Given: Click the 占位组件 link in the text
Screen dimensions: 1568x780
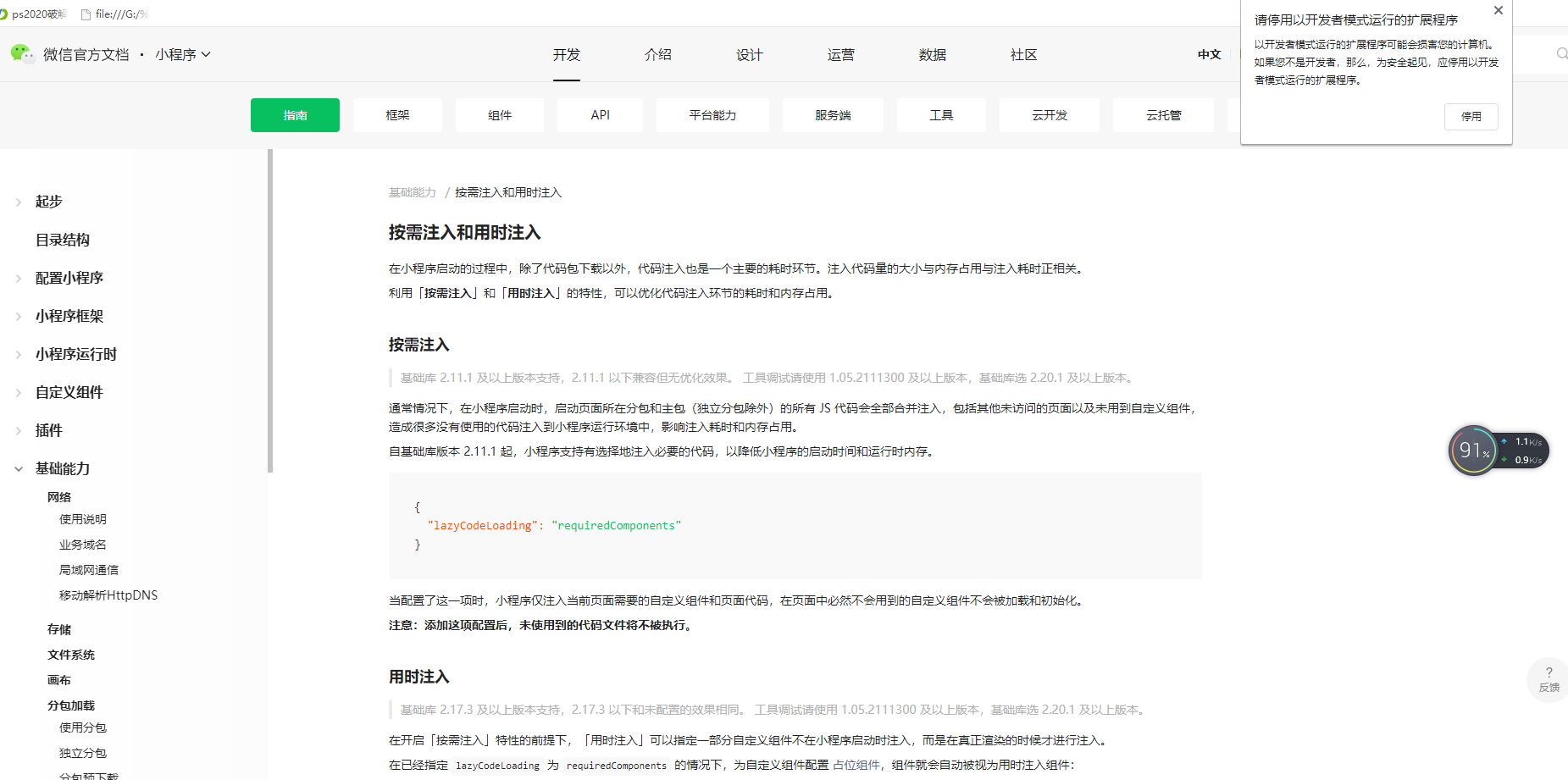Looking at the screenshot, I should [856, 765].
